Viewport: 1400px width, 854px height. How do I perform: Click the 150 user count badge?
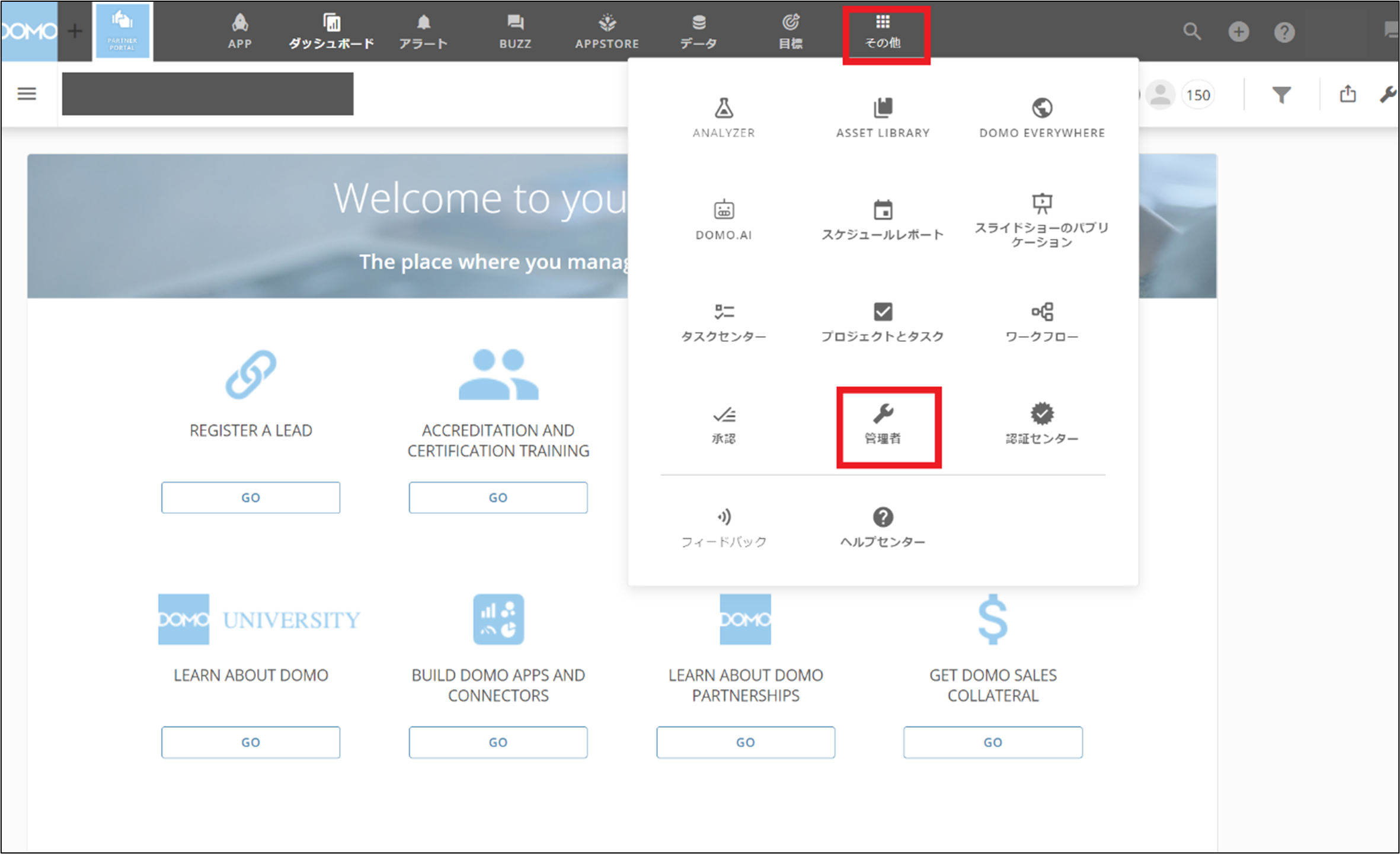(1198, 95)
